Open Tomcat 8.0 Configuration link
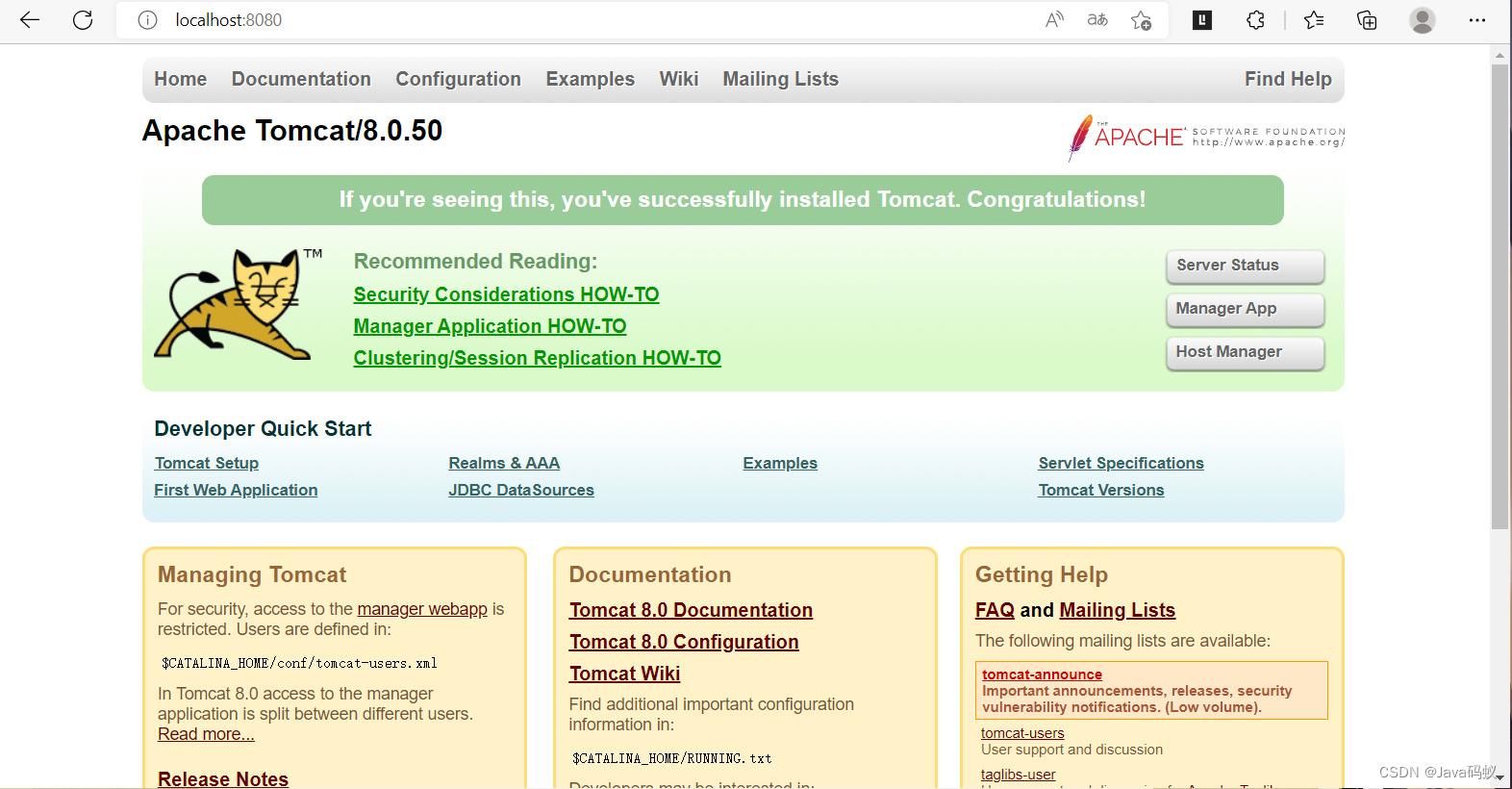This screenshot has height=789, width=1512. [684, 642]
